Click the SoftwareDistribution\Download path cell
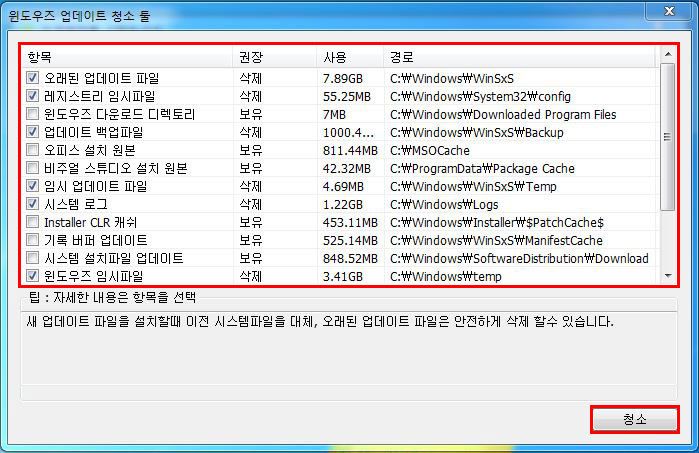 tap(519, 259)
